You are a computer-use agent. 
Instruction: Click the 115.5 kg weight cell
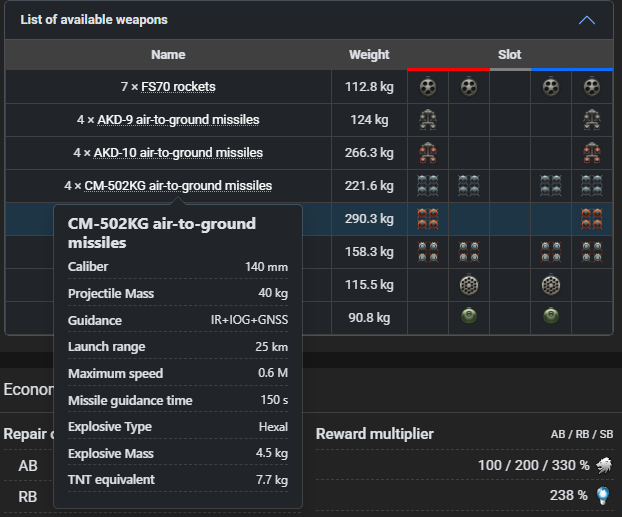(369, 284)
